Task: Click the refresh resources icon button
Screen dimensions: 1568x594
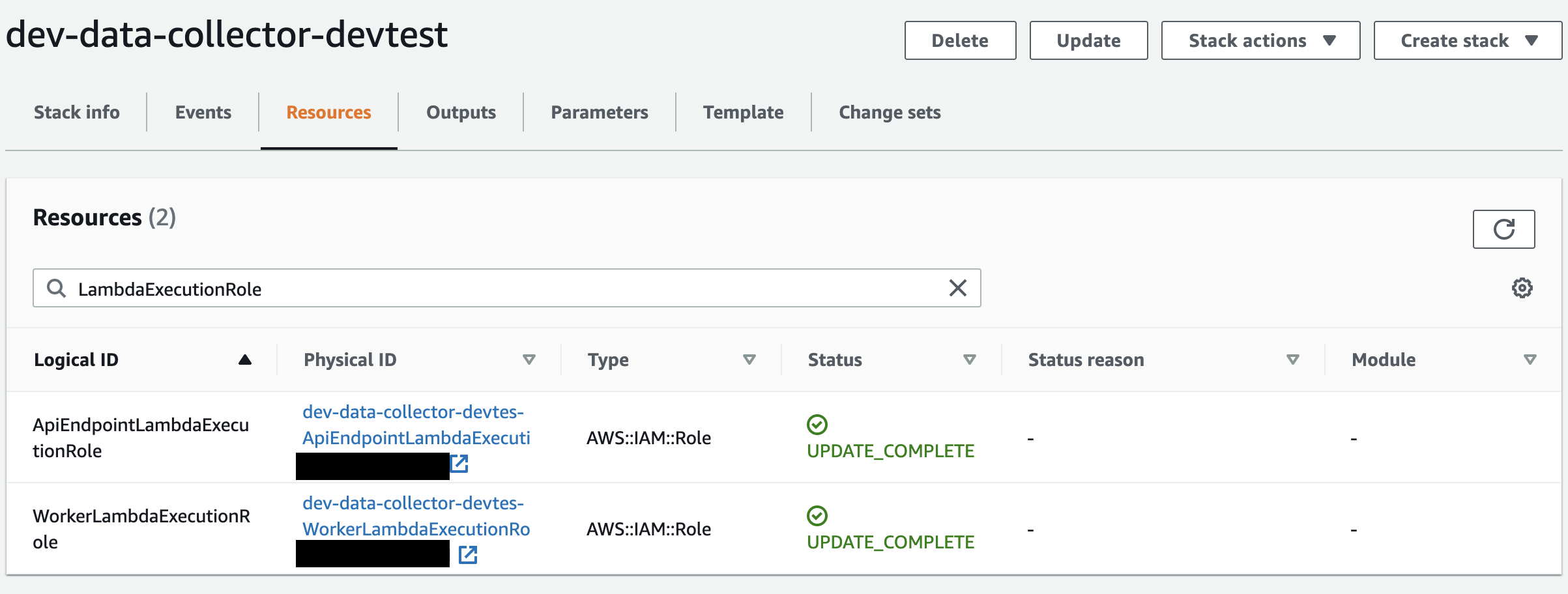Action: (1503, 229)
